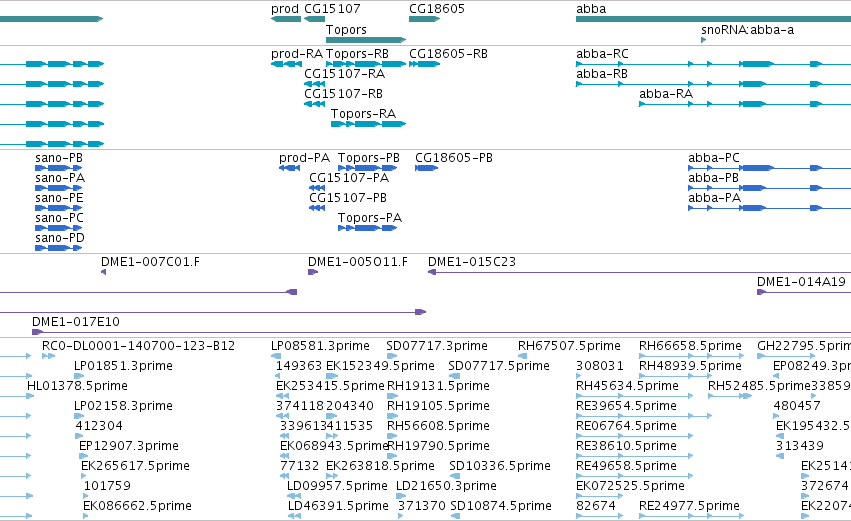The height and width of the screenshot is (521, 851).
Task: Select transcript CG15107-RA
Action: [314, 84]
